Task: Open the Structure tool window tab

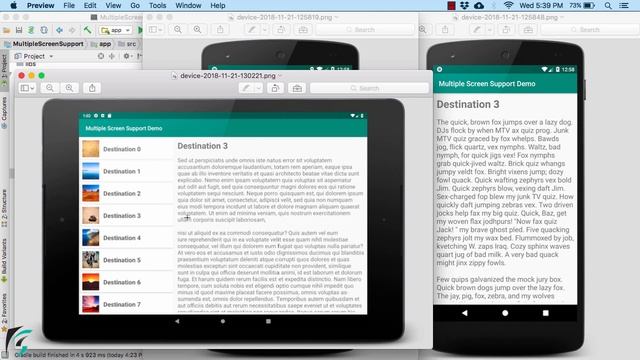Action: (x=4, y=208)
